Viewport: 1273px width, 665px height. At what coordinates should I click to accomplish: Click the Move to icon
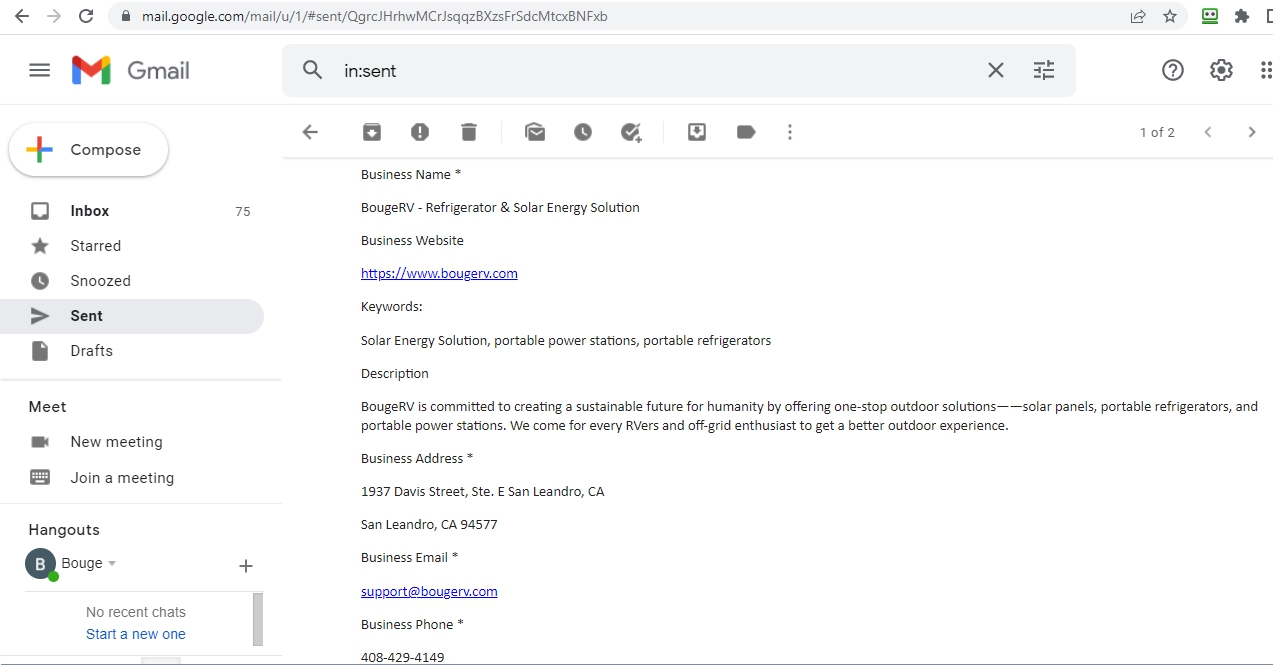[697, 132]
